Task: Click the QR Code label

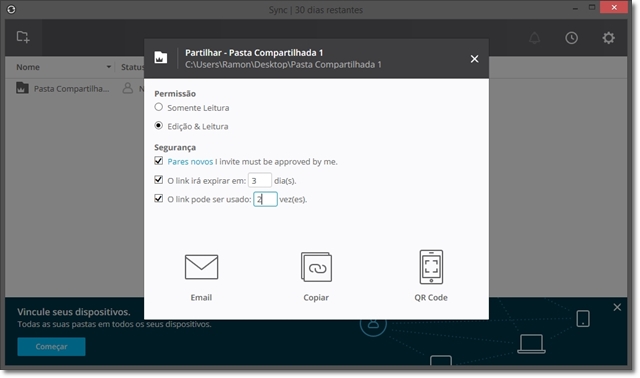Action: [431, 298]
